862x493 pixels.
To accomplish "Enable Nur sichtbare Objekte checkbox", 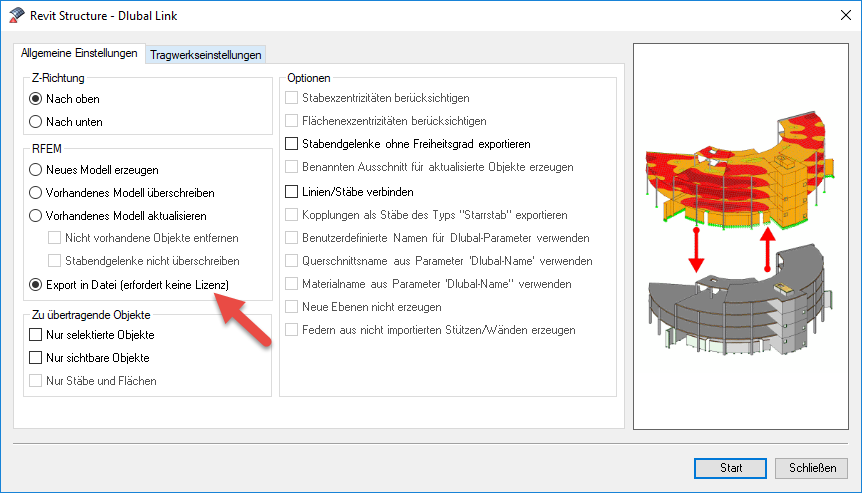I will click(35, 358).
